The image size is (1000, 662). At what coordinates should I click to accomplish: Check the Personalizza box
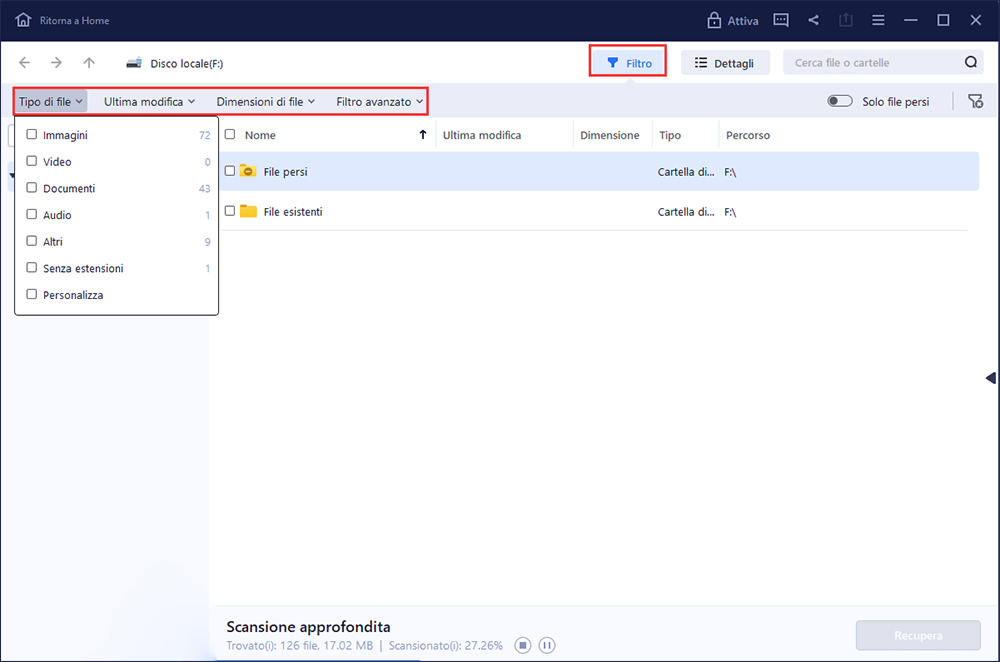point(31,294)
